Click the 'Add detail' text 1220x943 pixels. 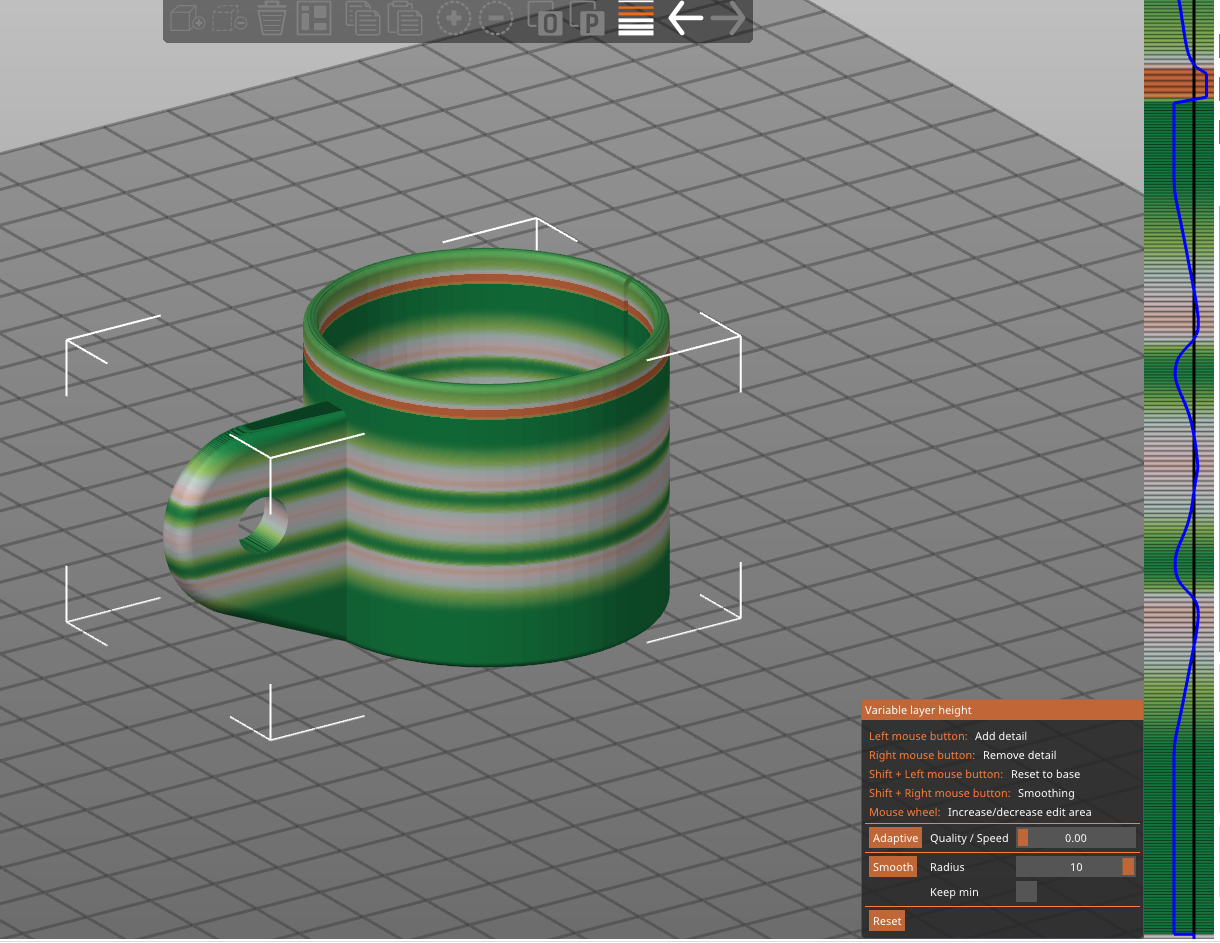click(1001, 736)
